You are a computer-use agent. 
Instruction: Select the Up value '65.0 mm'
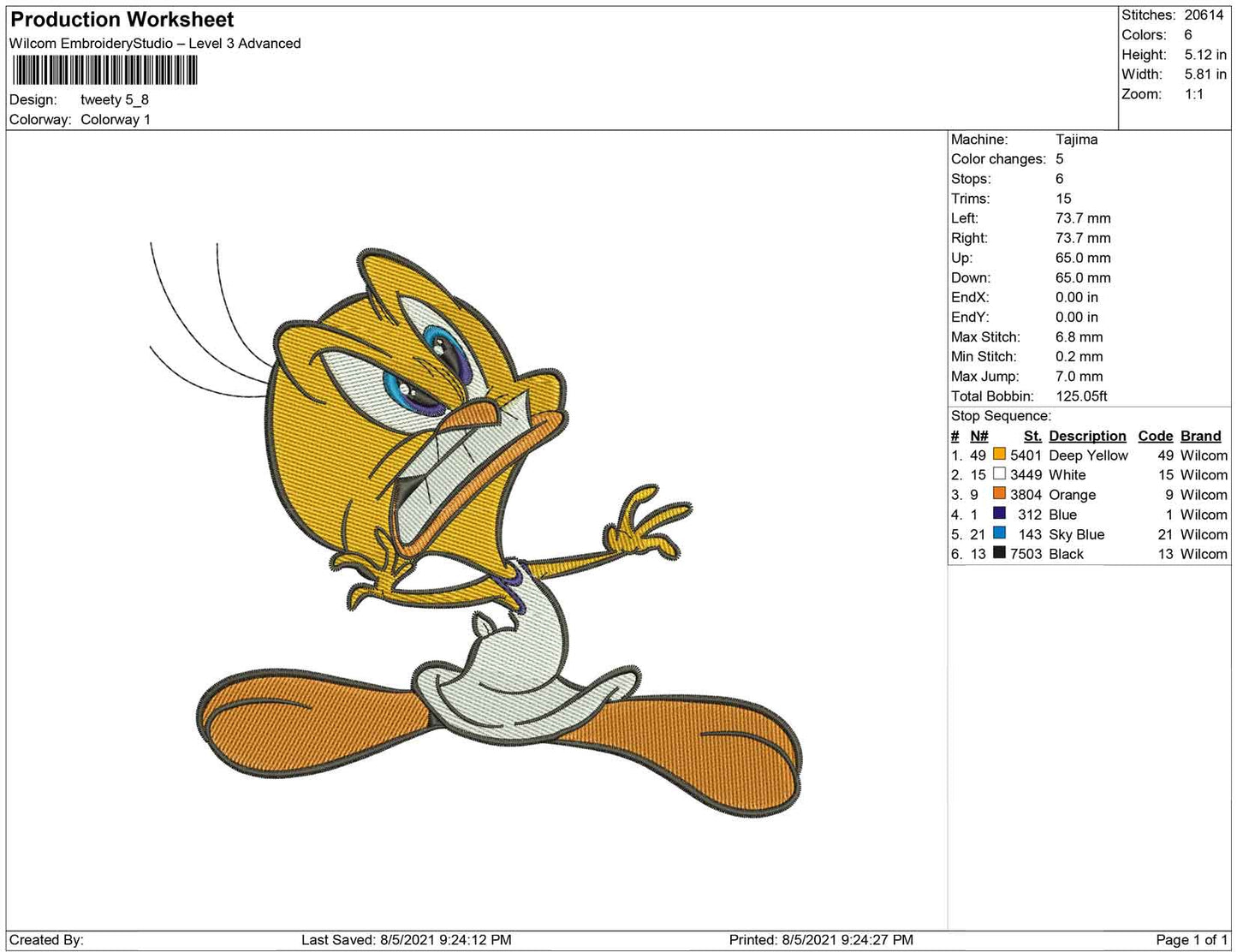1083,258
